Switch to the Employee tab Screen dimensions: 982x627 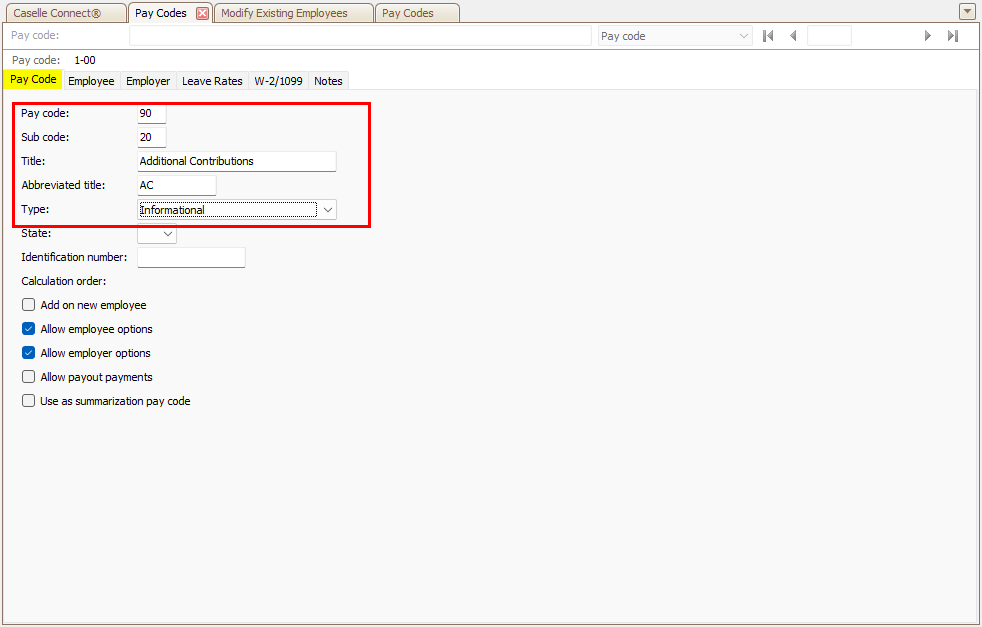tap(91, 81)
